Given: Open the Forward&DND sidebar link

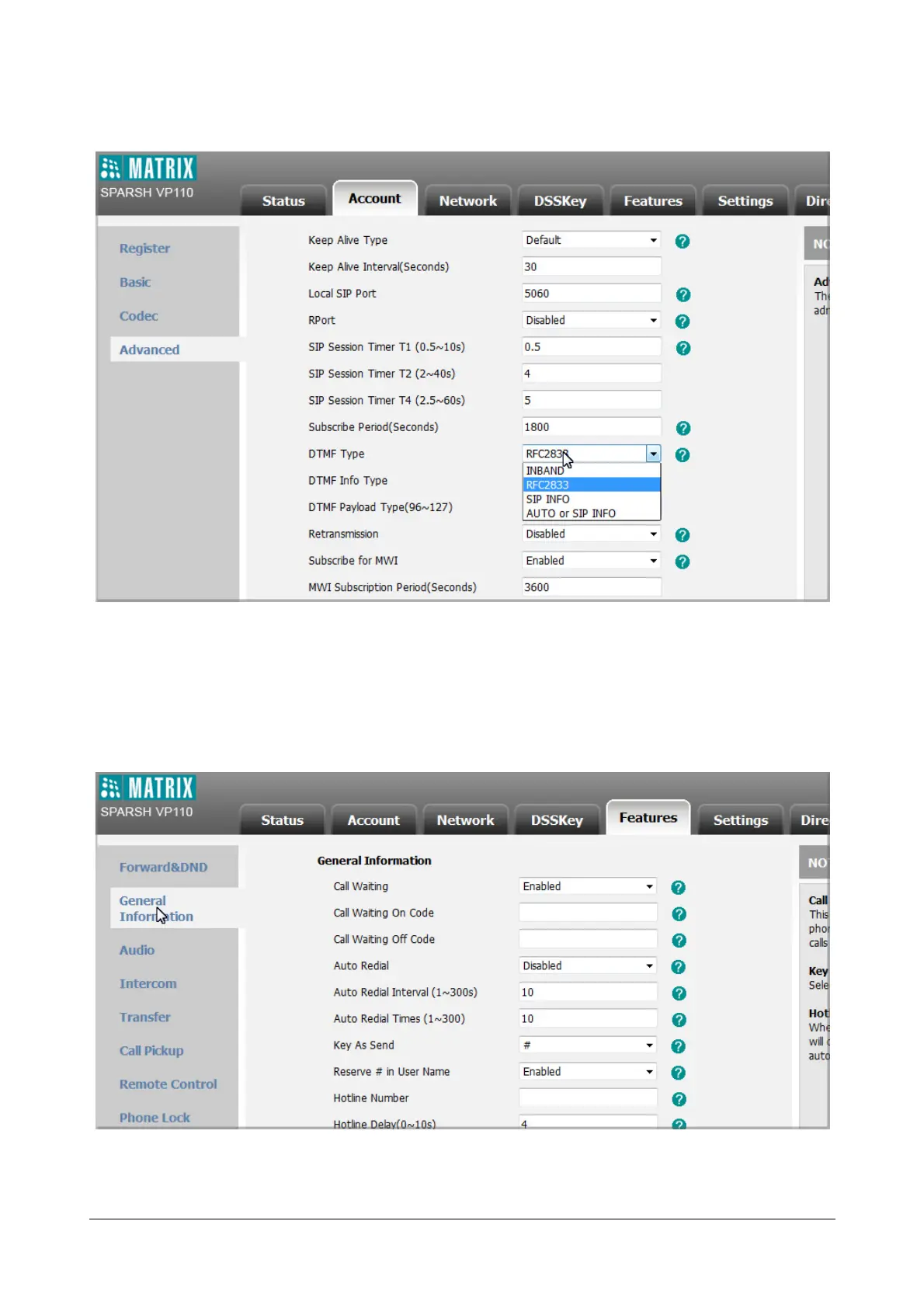Looking at the screenshot, I should (x=163, y=867).
